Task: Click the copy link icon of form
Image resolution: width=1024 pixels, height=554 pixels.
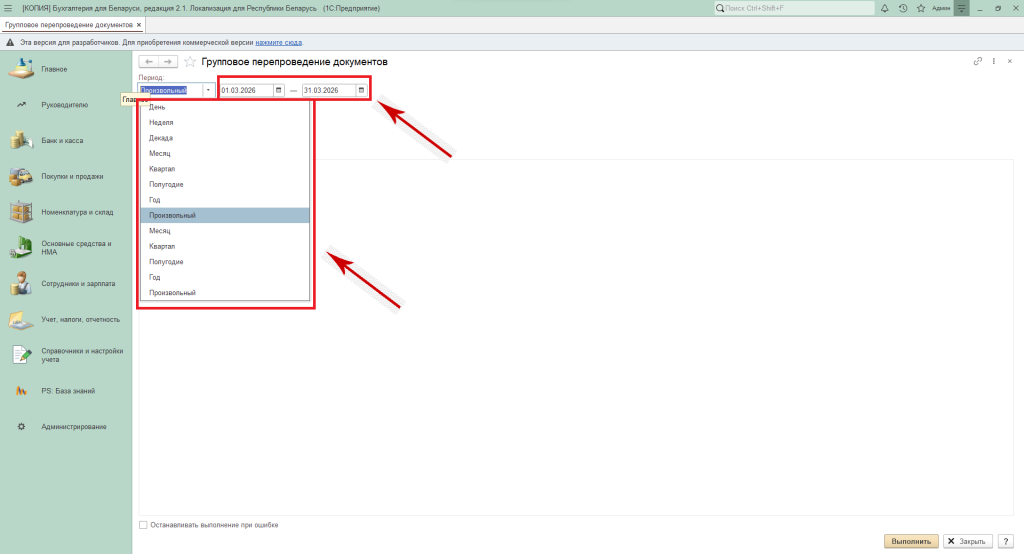Action: pyautogui.click(x=978, y=62)
